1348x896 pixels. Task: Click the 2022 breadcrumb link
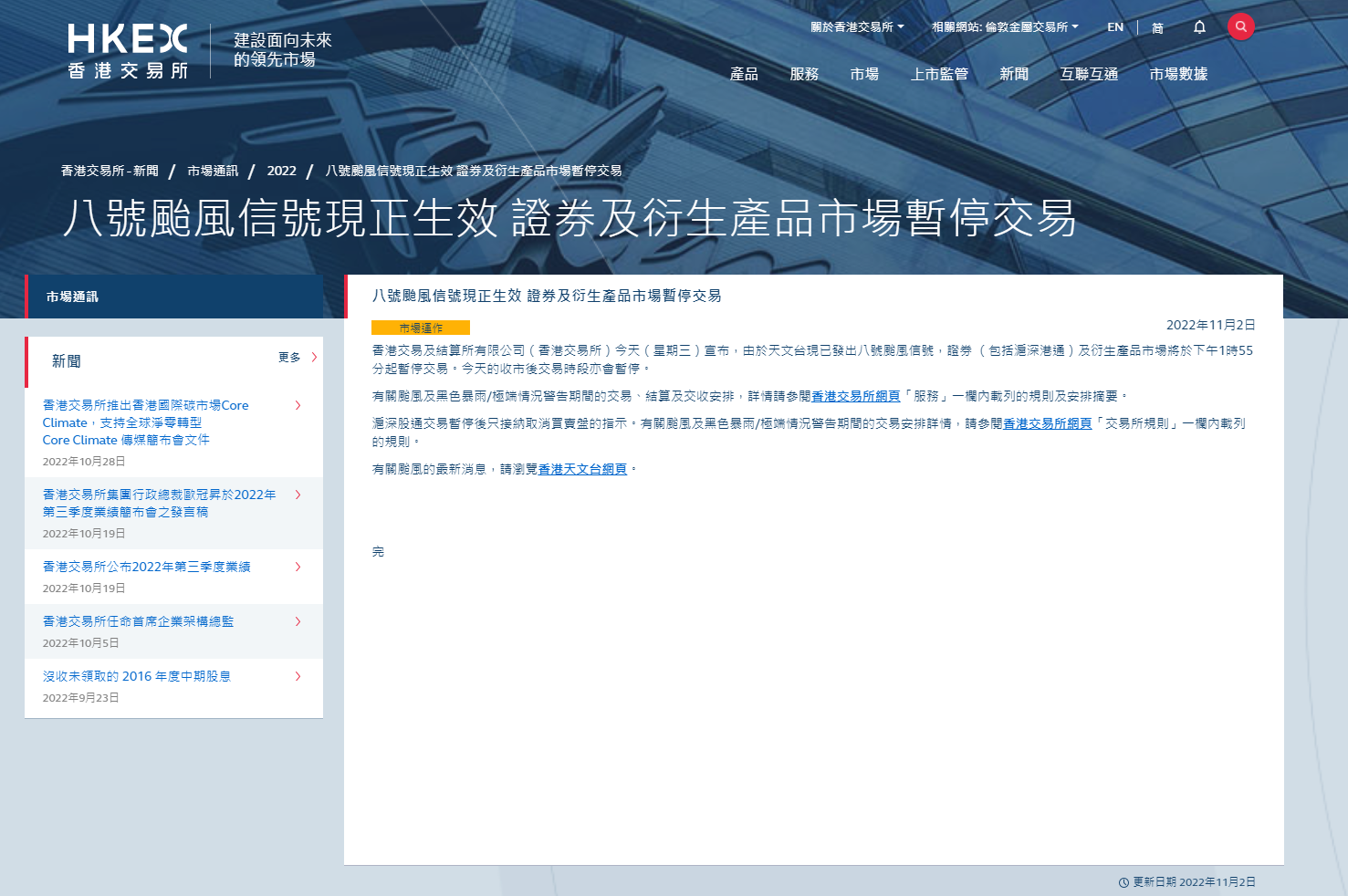tap(281, 171)
